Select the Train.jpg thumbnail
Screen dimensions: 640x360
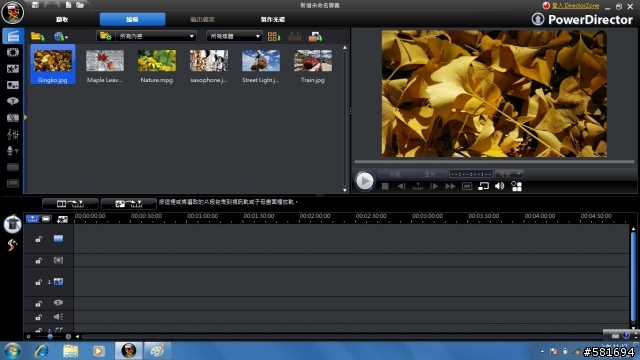pos(313,65)
